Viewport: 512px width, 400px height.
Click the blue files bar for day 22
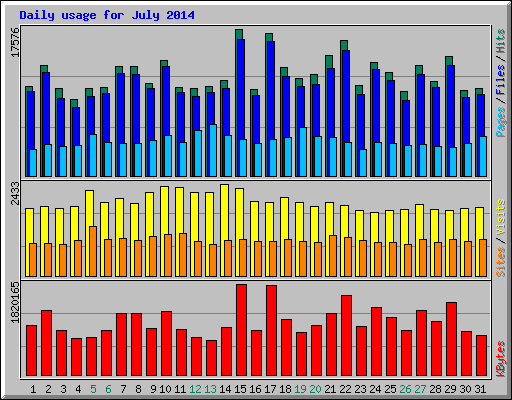[346, 97]
